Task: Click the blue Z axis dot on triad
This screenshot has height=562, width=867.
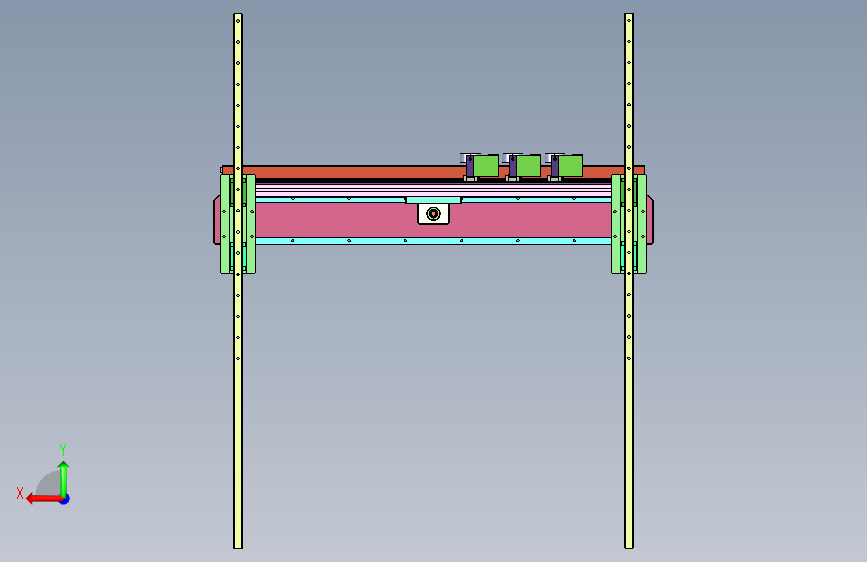Action: [x=65, y=499]
